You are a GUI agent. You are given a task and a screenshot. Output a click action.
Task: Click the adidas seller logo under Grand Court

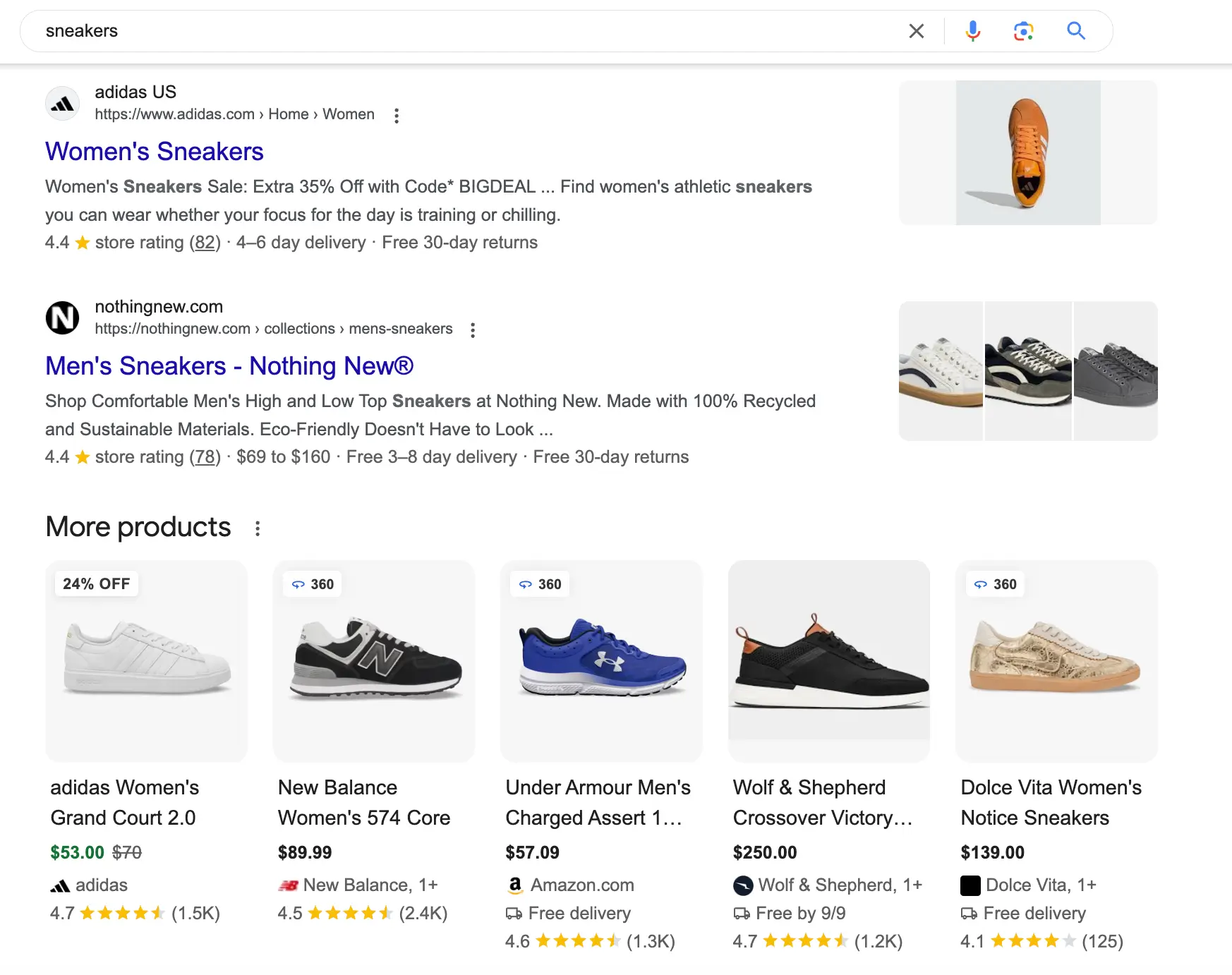pos(60,886)
